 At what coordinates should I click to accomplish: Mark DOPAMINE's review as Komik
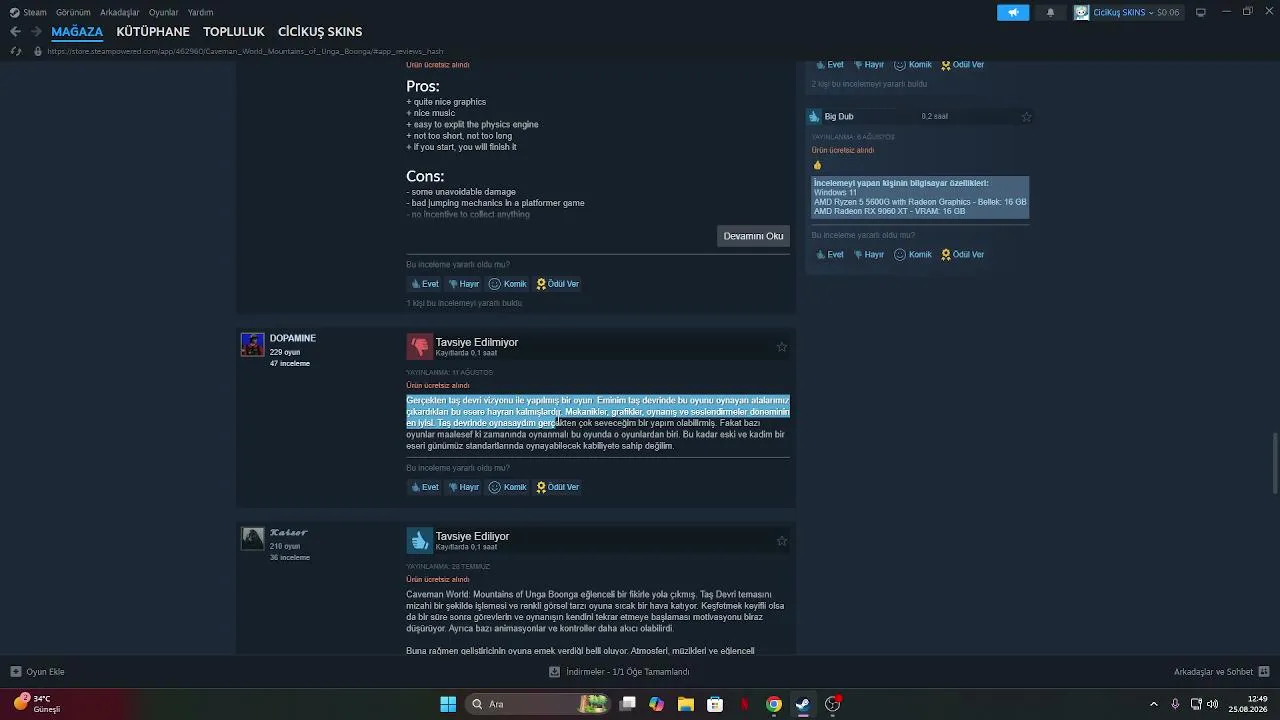click(x=508, y=487)
